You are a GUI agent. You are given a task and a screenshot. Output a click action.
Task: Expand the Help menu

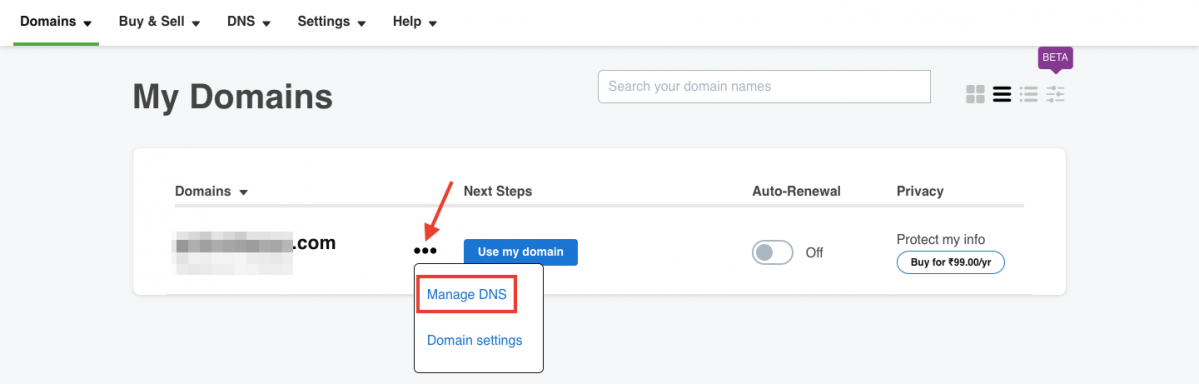coord(415,21)
